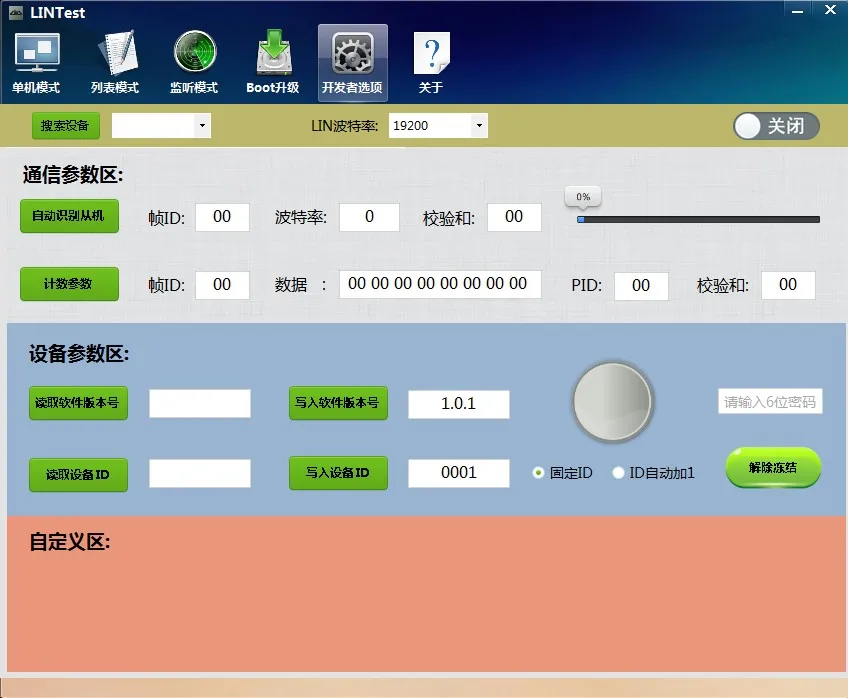Screen dimensions: 848x698
Task: Click the 读取软件版本号 button
Action: point(78,403)
